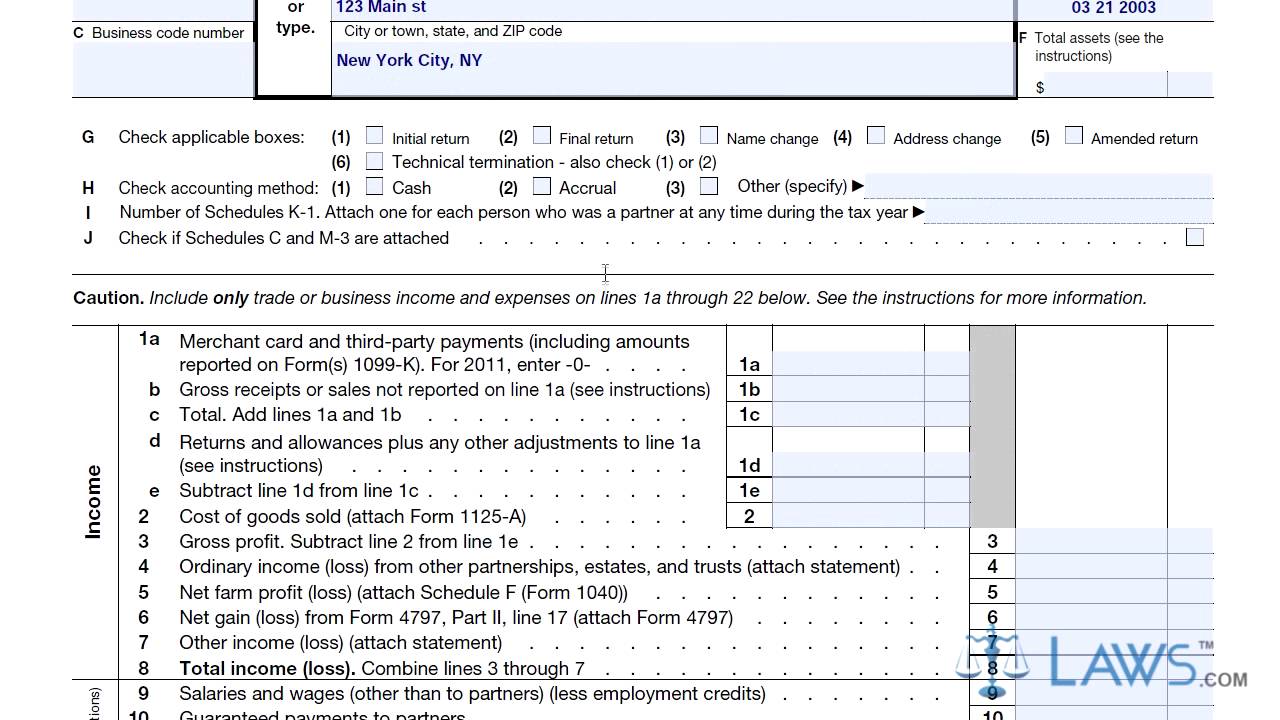Image resolution: width=1280 pixels, height=720 pixels.
Task: Click the Total assets dollar field
Action: pyautogui.click(x=1107, y=85)
